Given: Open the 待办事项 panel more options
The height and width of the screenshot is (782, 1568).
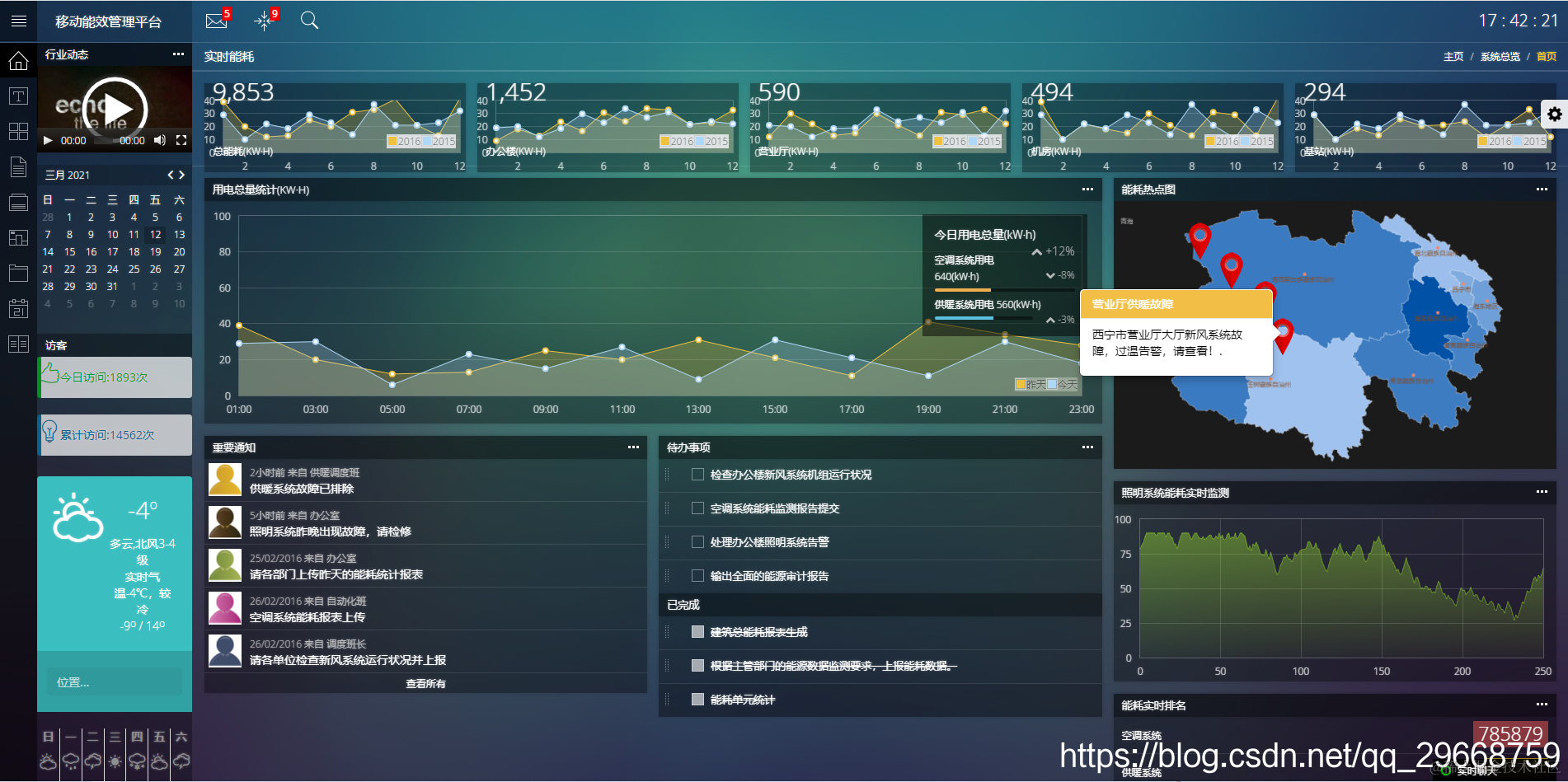Looking at the screenshot, I should click(1087, 447).
